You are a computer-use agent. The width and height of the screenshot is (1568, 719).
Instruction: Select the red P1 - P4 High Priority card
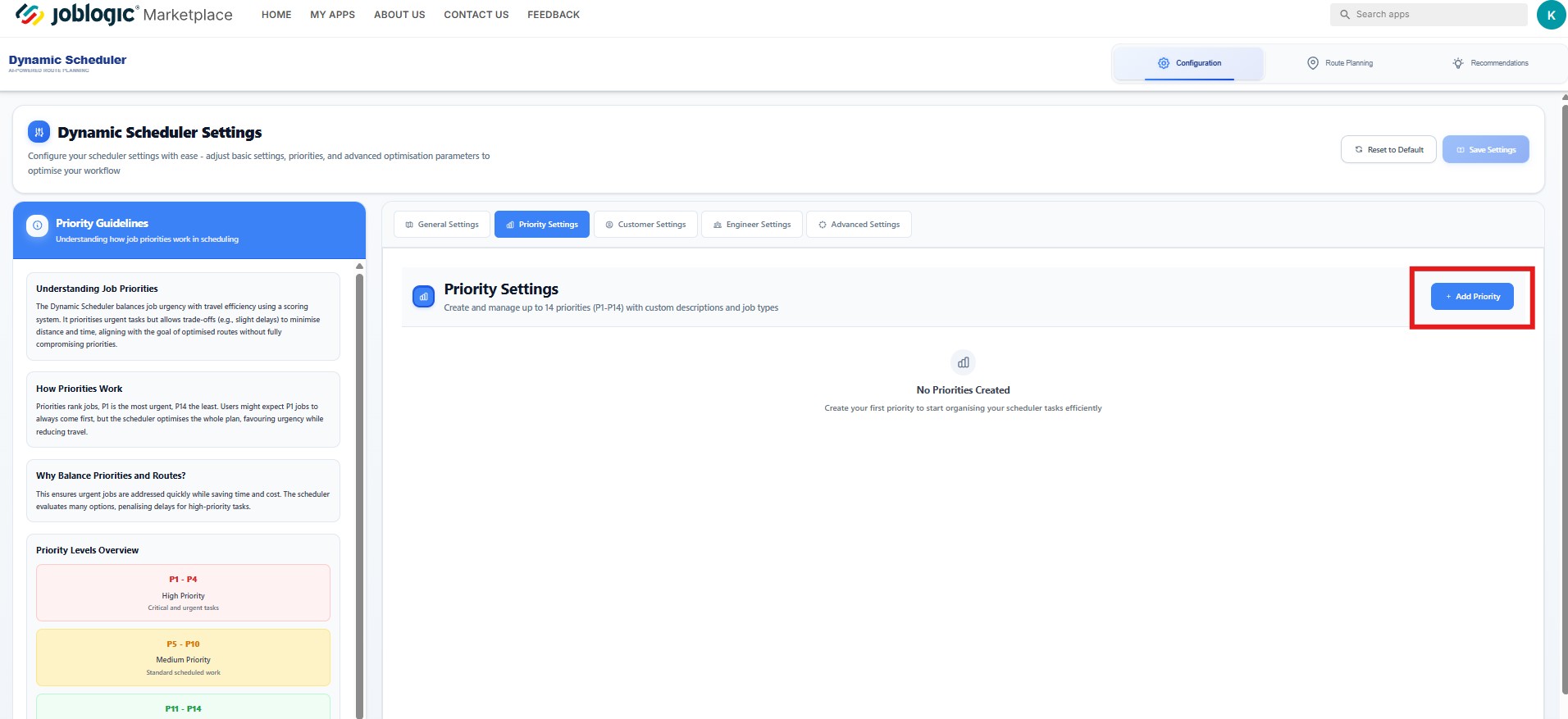(183, 593)
